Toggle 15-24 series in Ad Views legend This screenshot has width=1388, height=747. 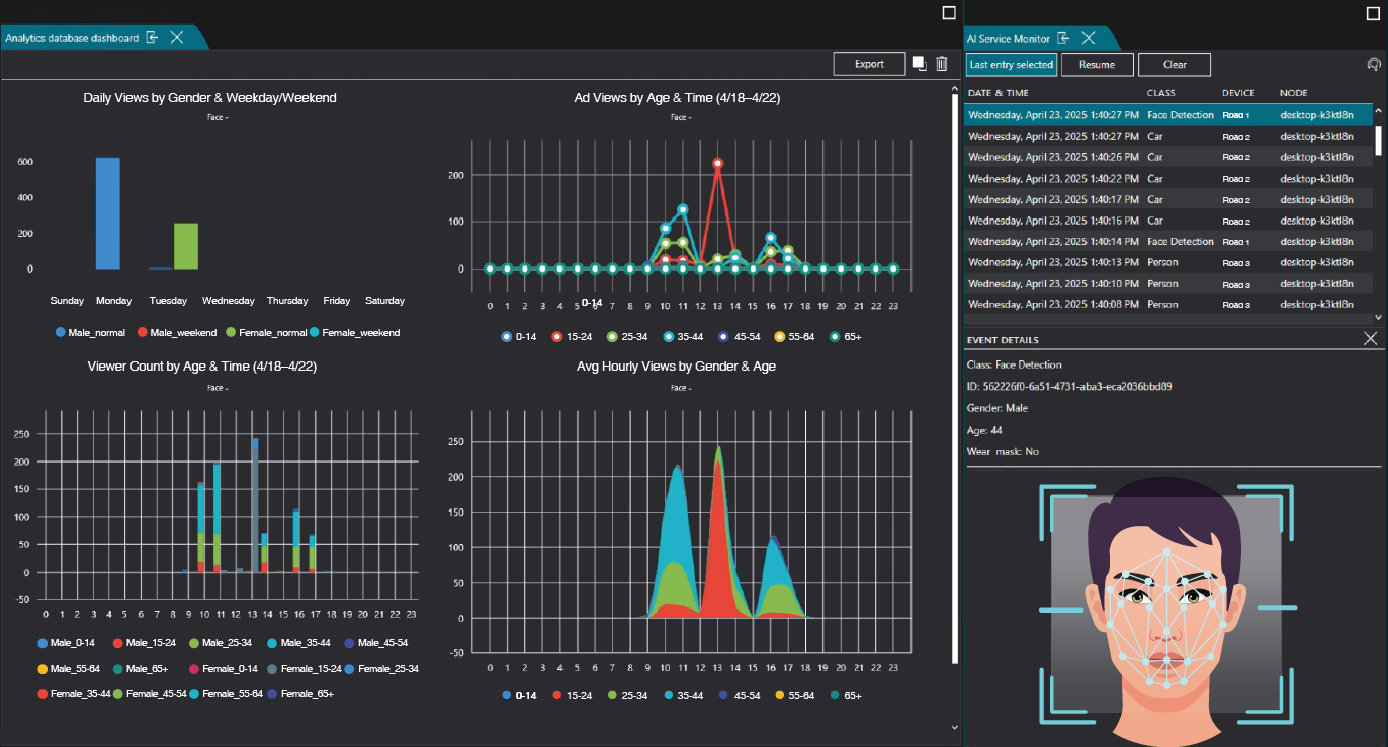[572, 337]
